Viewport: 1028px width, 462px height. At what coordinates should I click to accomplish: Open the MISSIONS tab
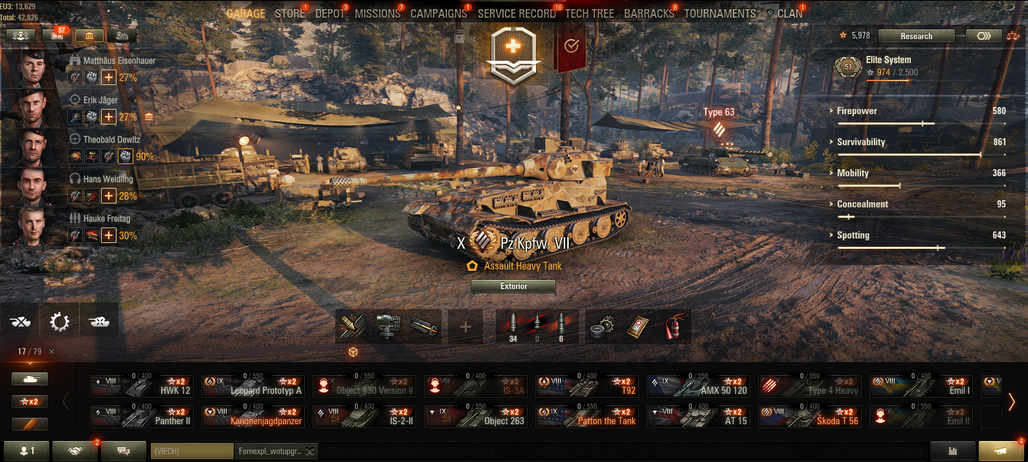click(377, 13)
